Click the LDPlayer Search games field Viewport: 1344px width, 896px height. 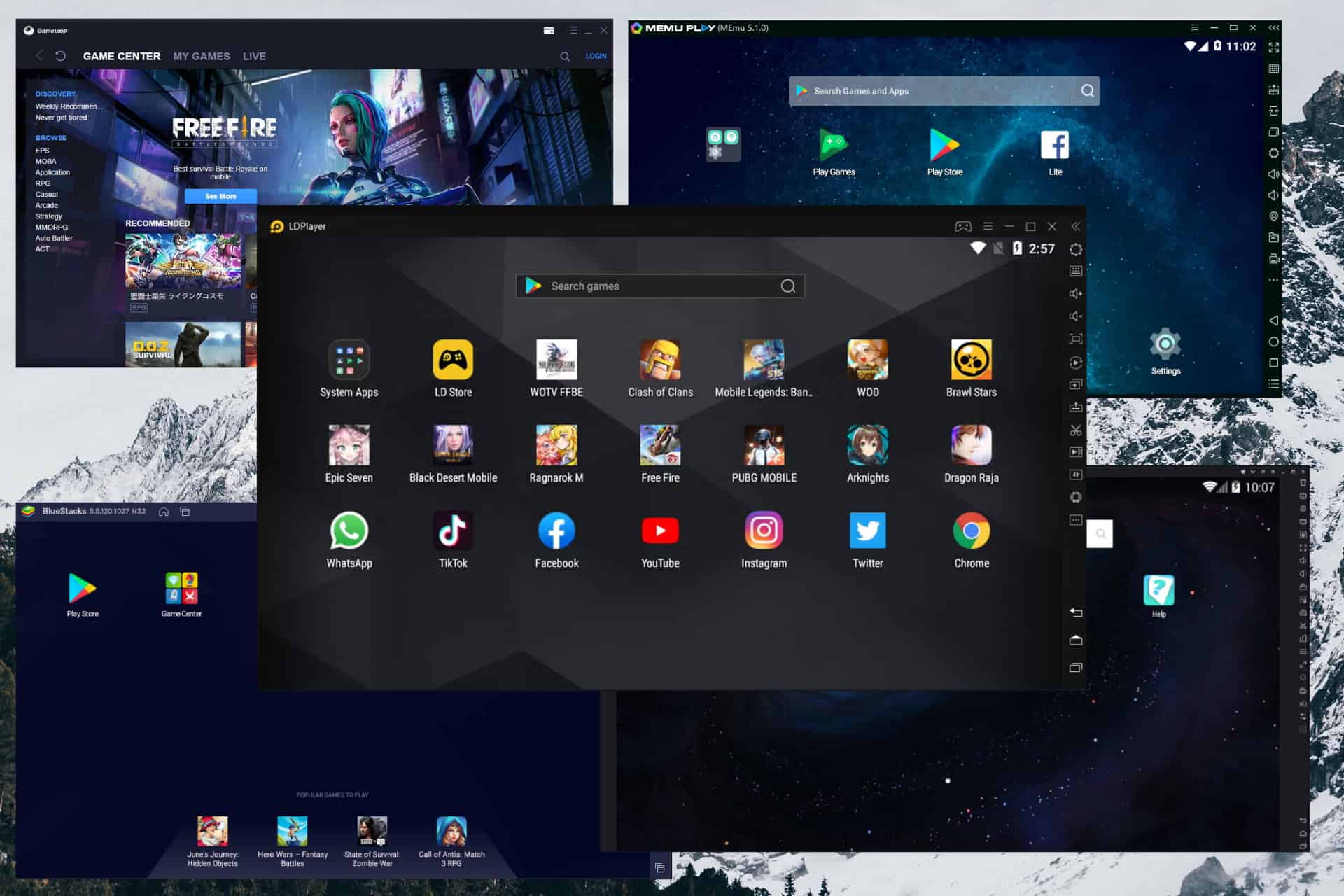[660, 286]
